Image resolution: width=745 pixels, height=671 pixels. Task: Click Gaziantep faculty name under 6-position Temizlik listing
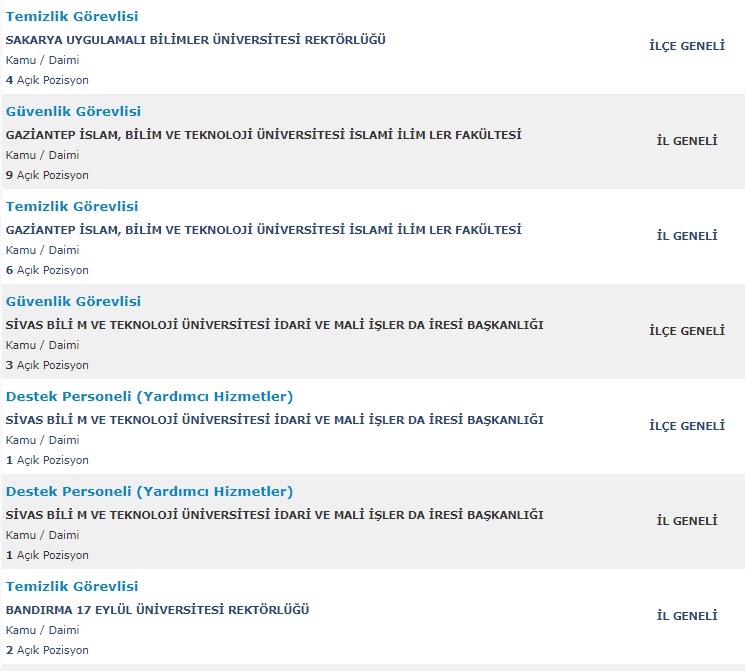coord(264,230)
